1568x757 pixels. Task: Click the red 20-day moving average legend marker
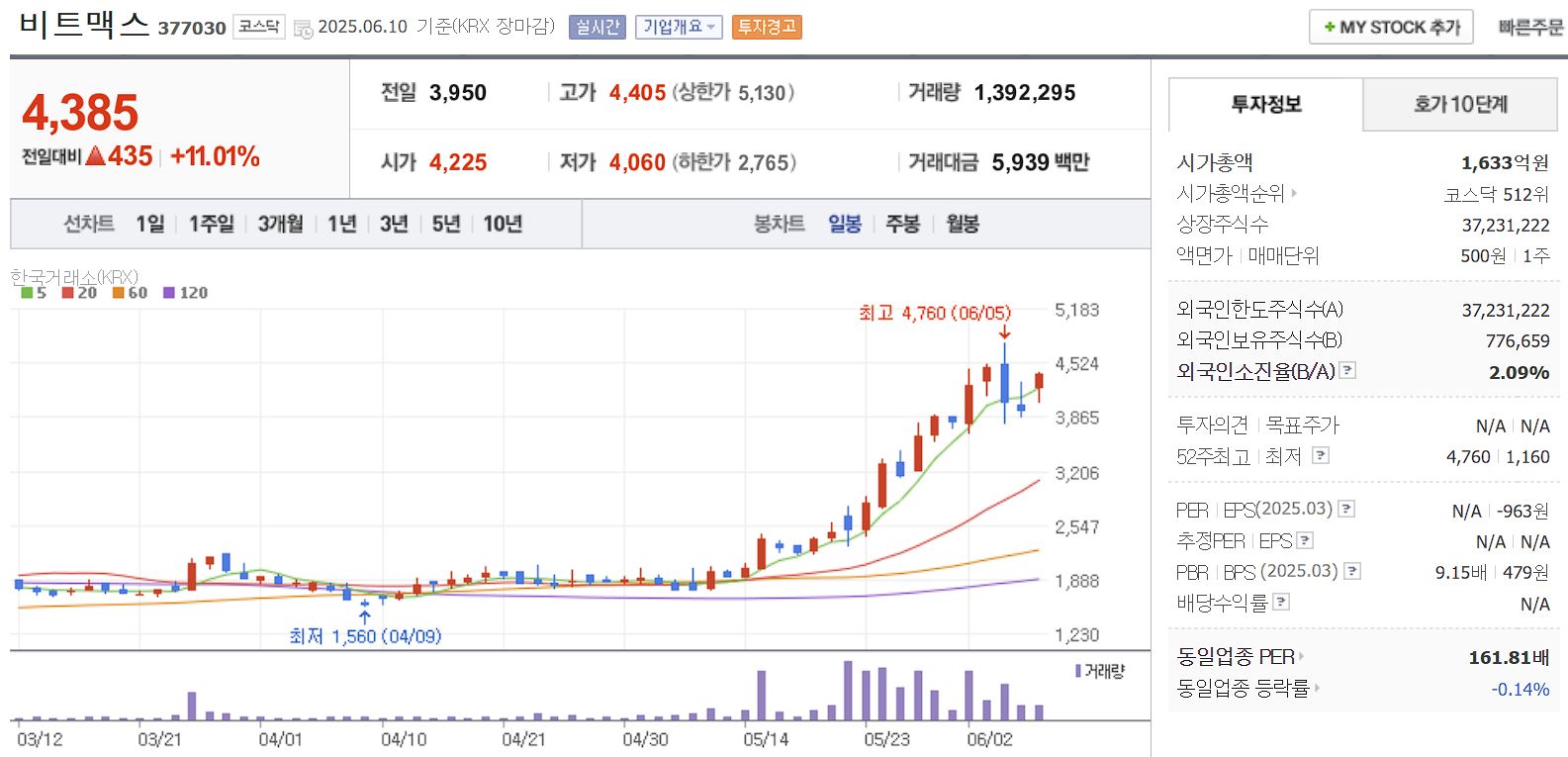[x=67, y=293]
